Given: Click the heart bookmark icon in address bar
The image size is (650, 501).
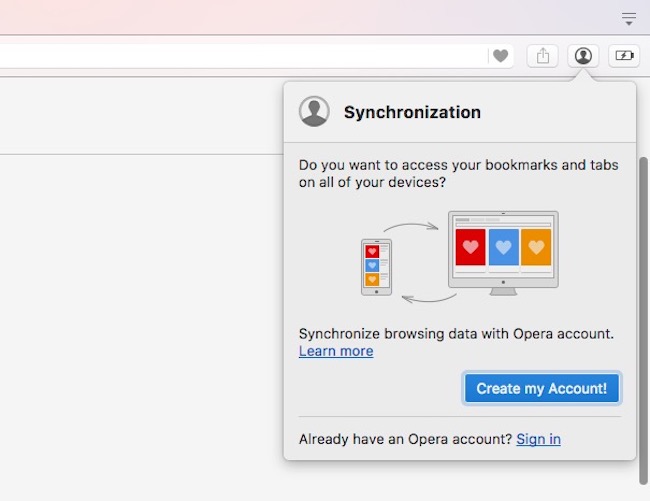Looking at the screenshot, I should 501,56.
